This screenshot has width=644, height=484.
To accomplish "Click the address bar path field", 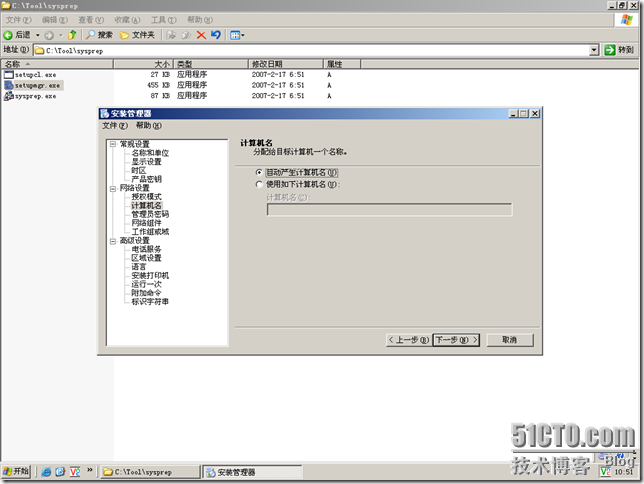I will (x=311, y=51).
